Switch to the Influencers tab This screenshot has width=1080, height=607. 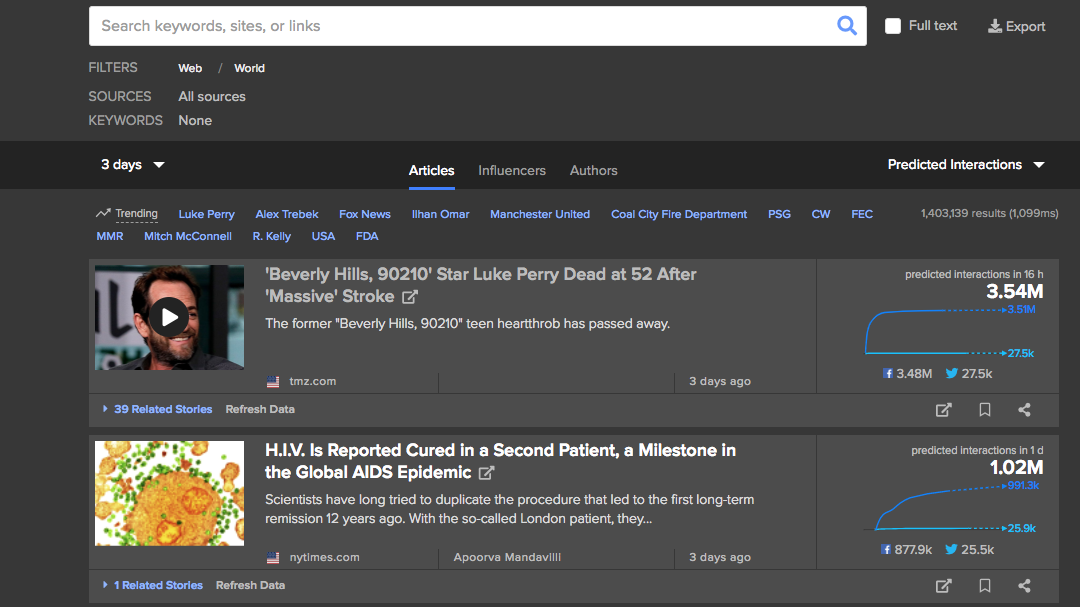tap(512, 170)
